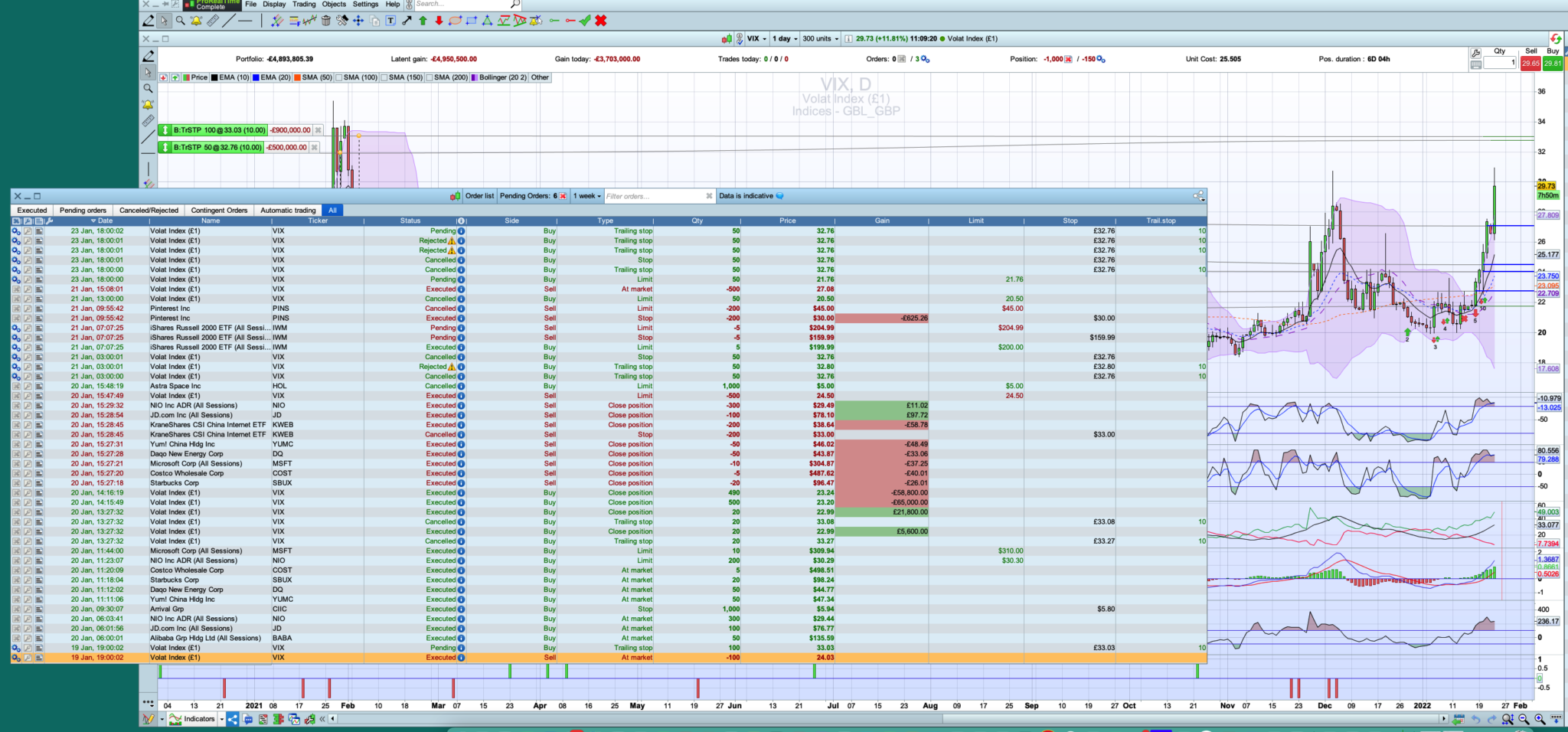The width and height of the screenshot is (1568, 732).
Task: Click the speech bubble next to Data is indicative
Action: 779,196
